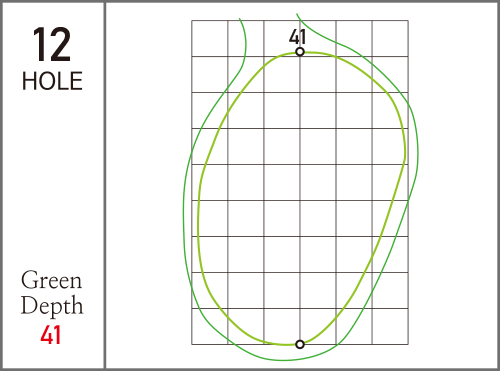
Task: Click the word Depth in the sidebar
Action: [x=52, y=306]
